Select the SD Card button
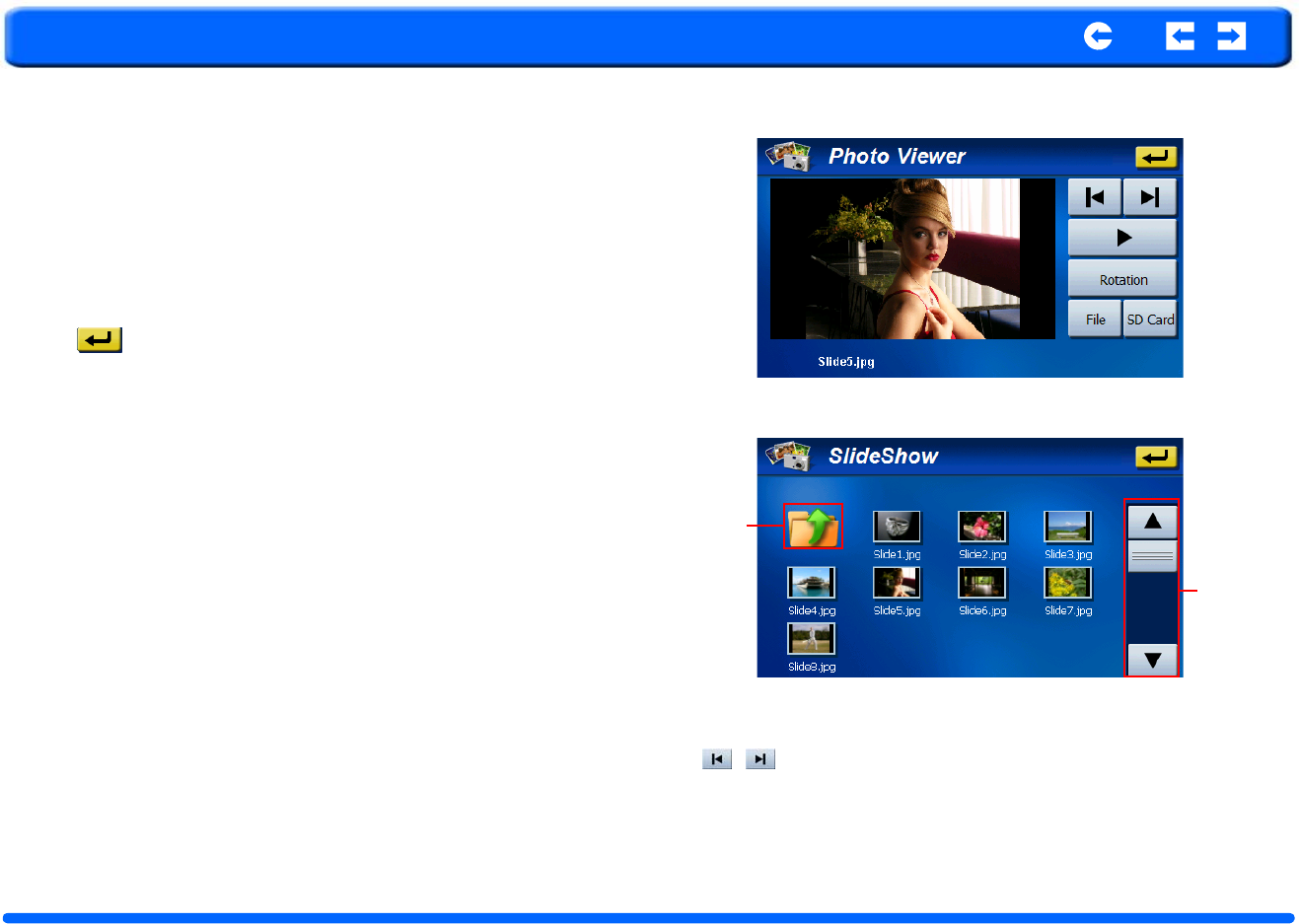 click(1150, 320)
